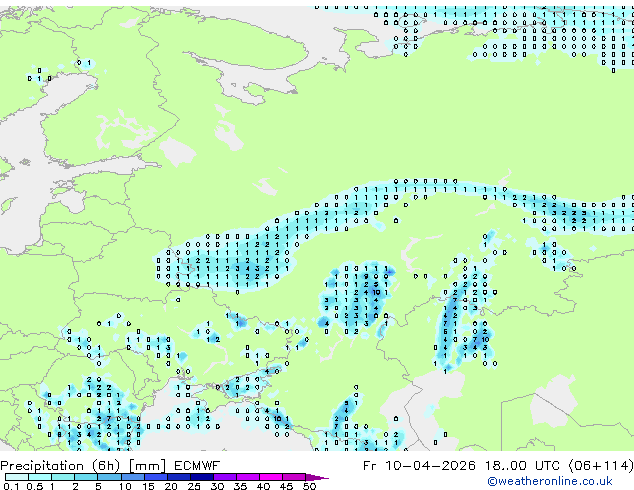Screen dimensions: 634x490
Task: Click the '(06+114)' forecast run label
Action: (x=600, y=465)
